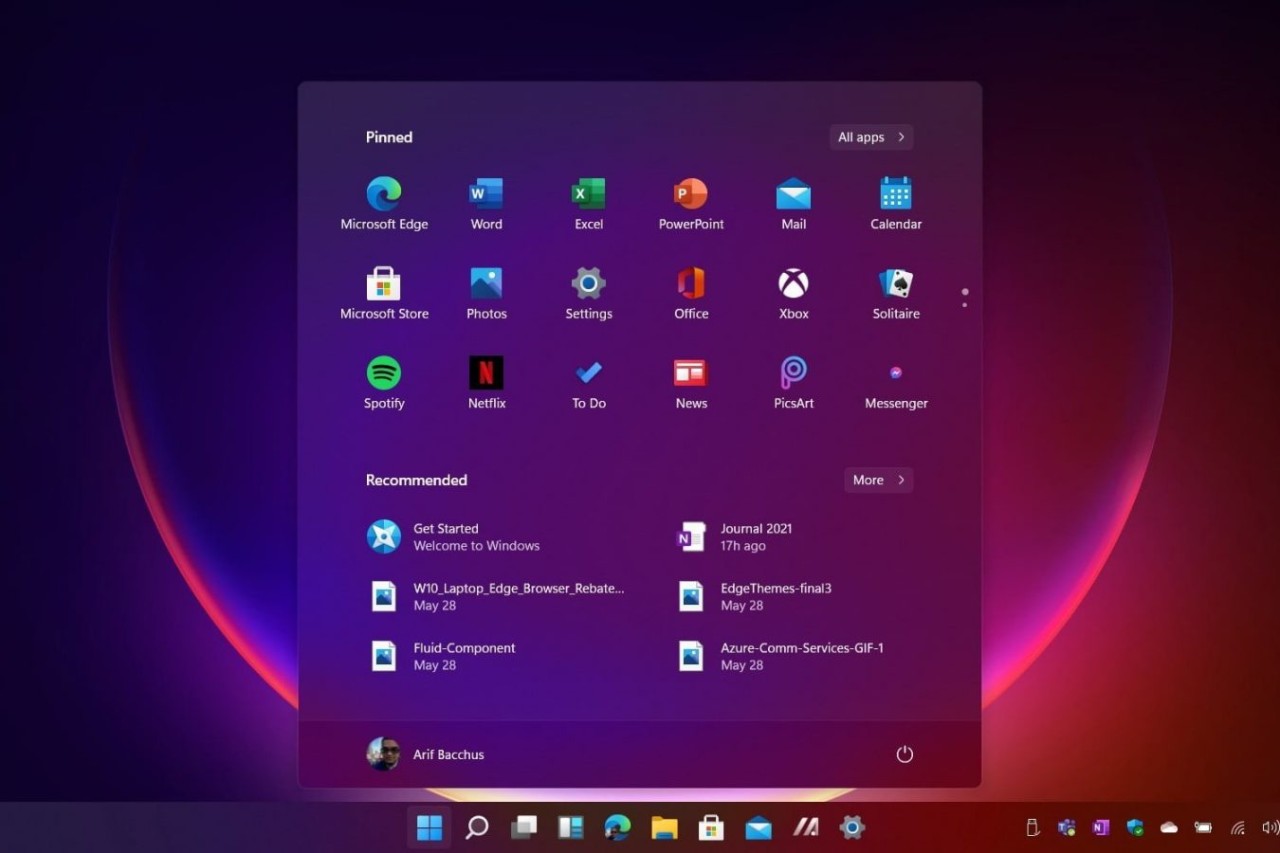Click the power button in the Start menu
The image size is (1280, 853).
(x=904, y=755)
